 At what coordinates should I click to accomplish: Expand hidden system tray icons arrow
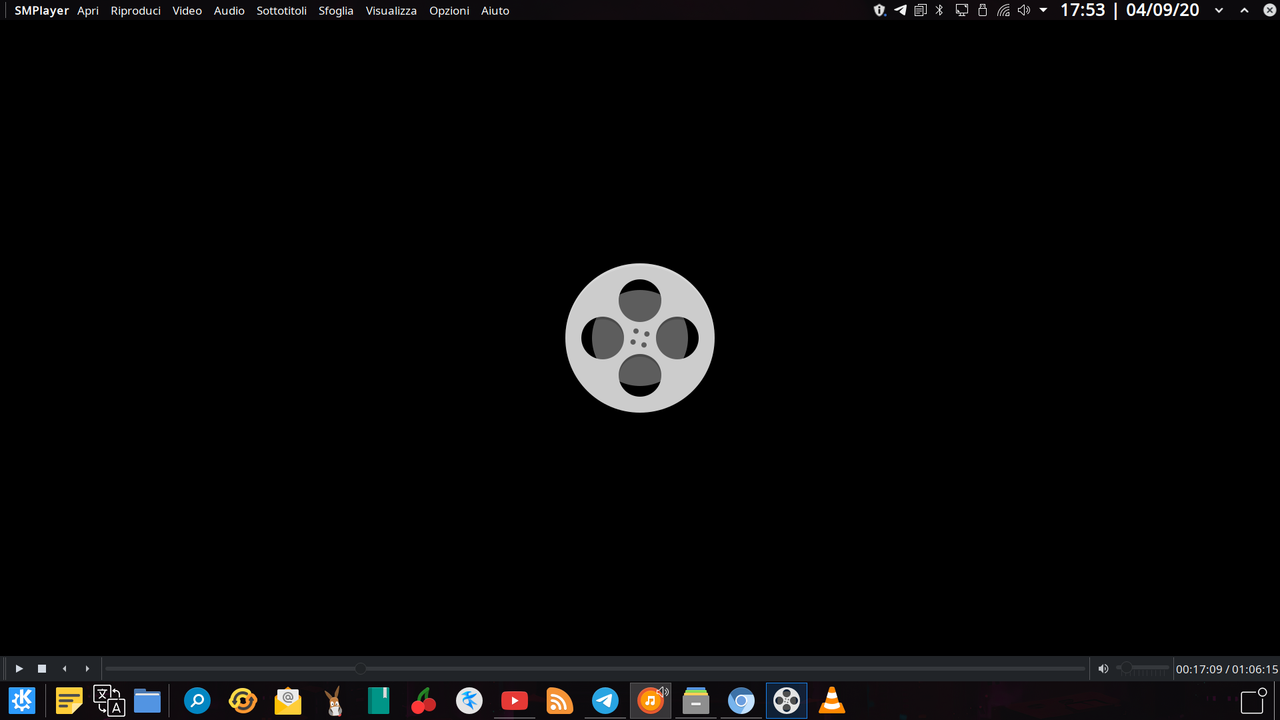pyautogui.click(x=1044, y=10)
